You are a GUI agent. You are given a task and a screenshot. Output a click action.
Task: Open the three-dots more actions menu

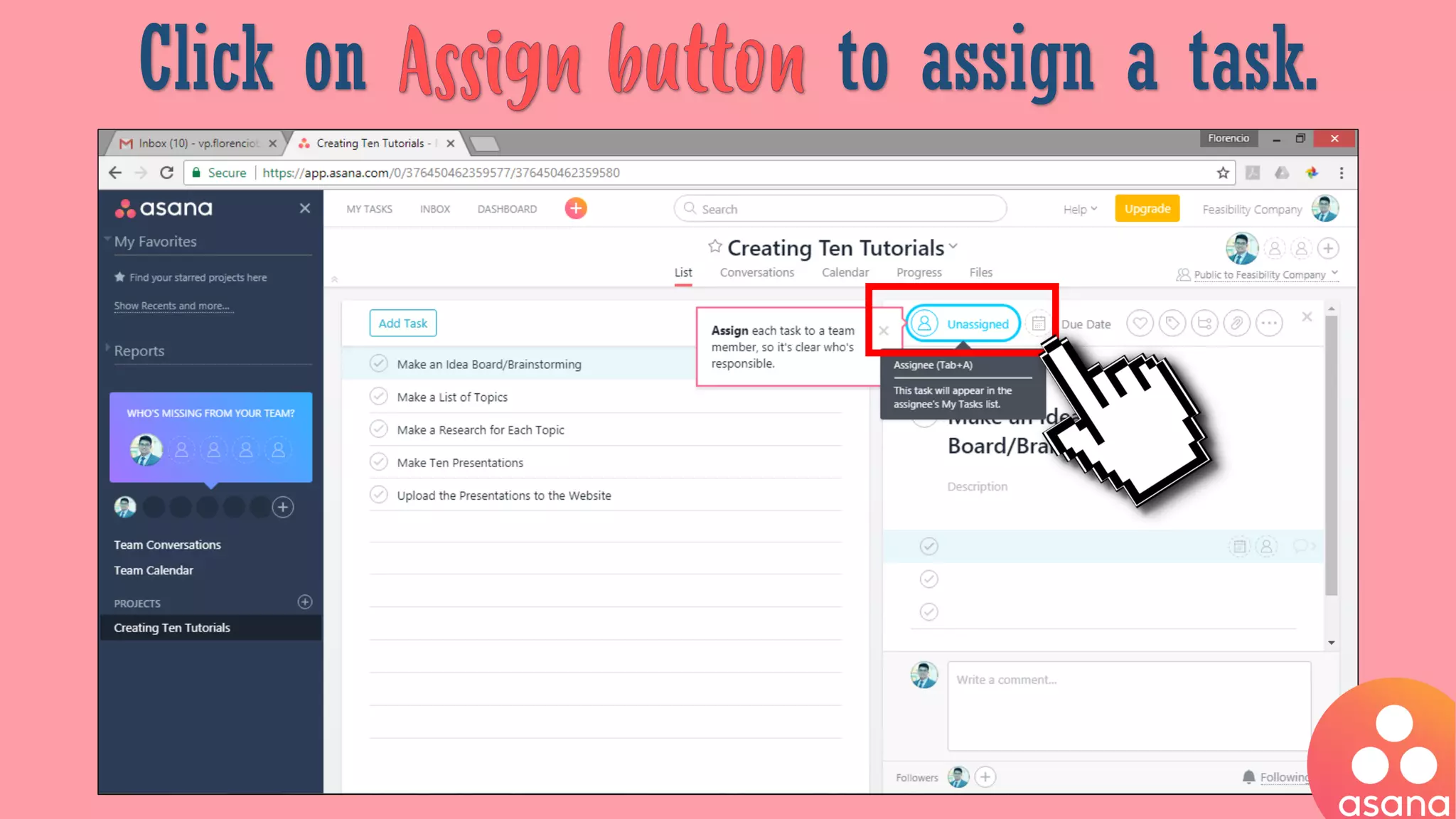[1269, 323]
